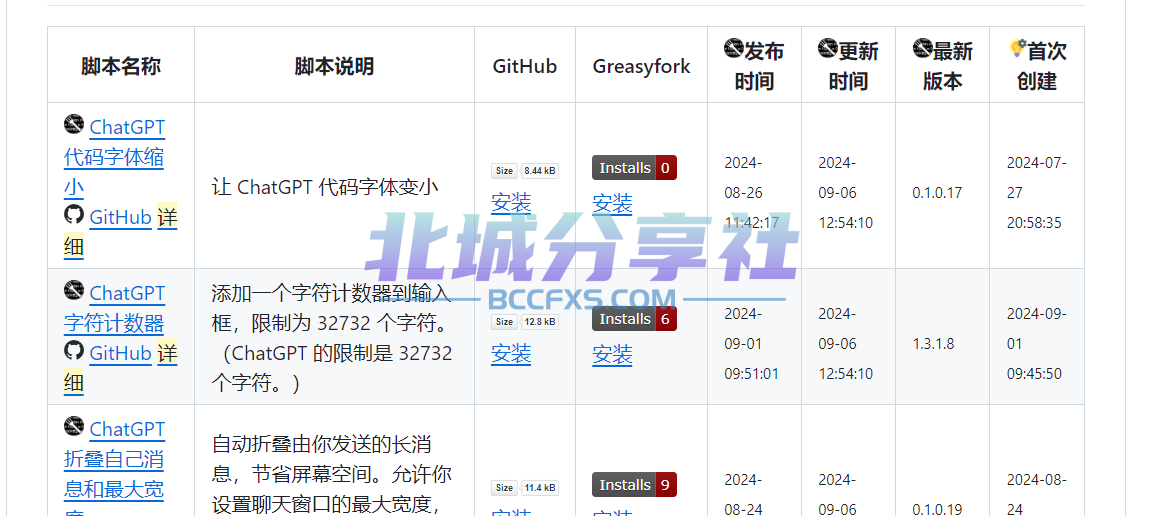
Task: Click script icon beside ChatGPT 折叠自己消息
Action: [74, 427]
